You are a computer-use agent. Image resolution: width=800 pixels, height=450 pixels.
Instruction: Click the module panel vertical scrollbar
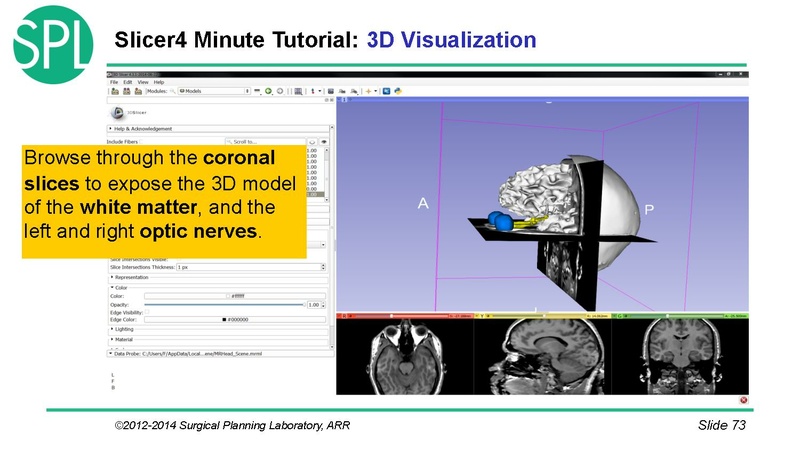(332, 237)
